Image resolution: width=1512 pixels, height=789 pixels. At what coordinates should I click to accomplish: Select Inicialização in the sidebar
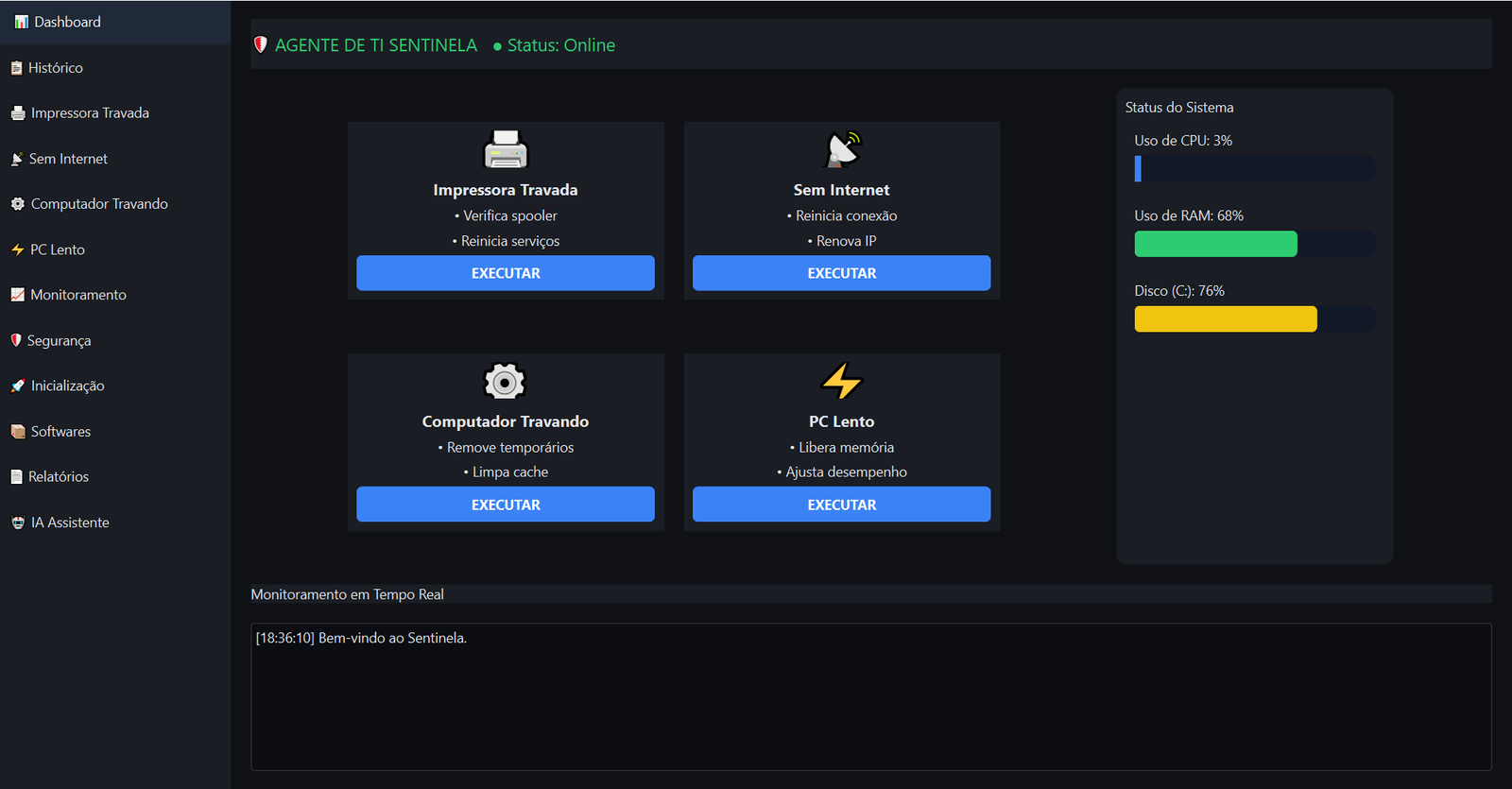coord(115,386)
